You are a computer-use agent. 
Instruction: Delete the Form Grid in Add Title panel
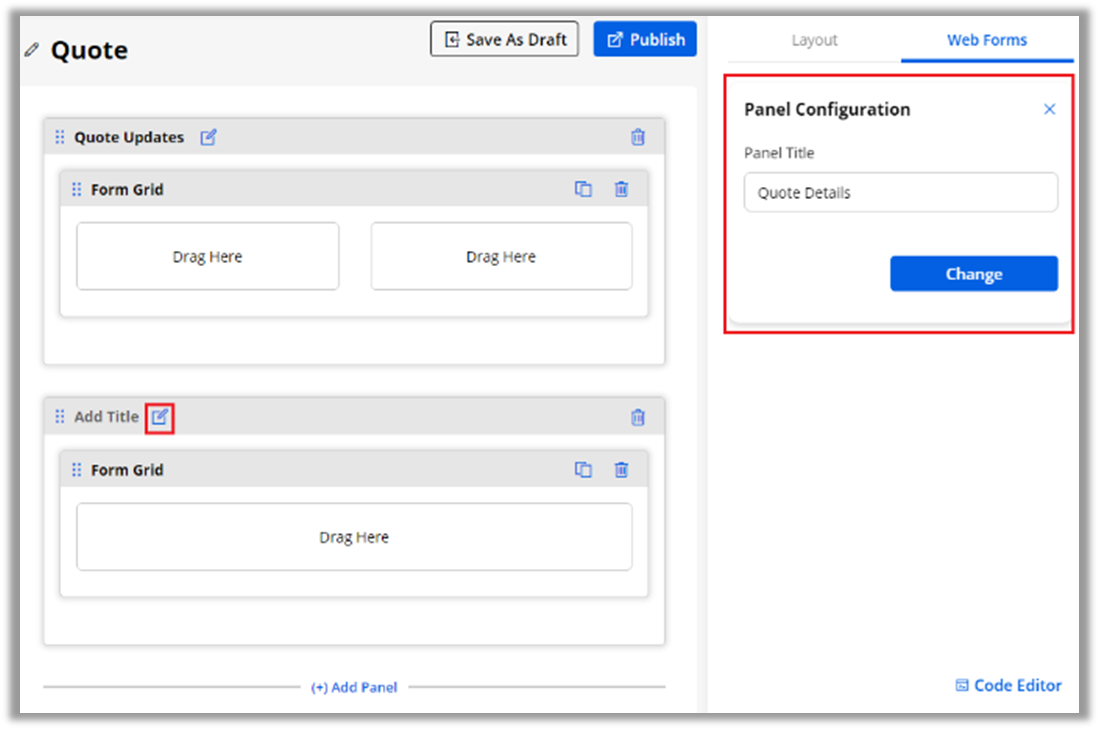(x=621, y=470)
